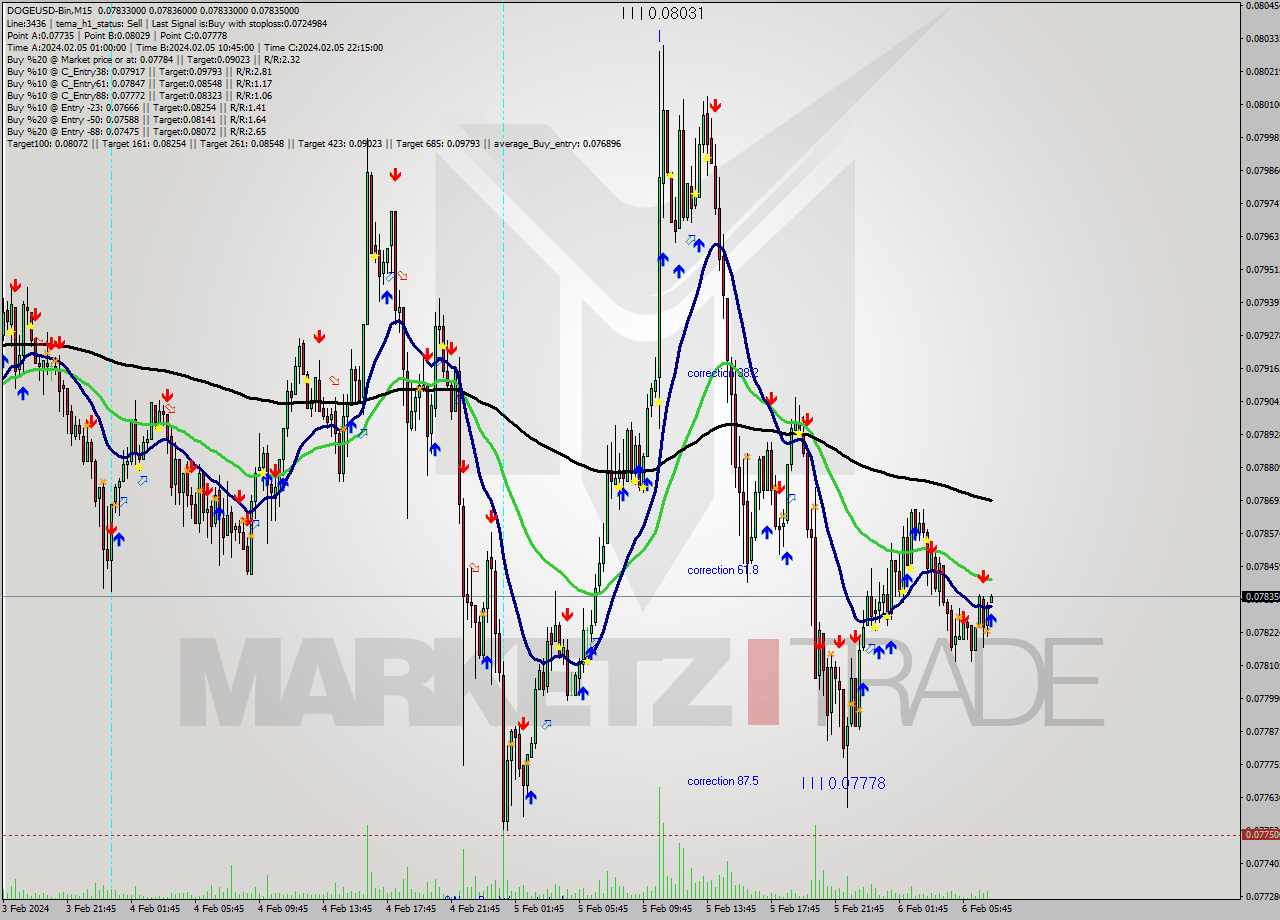Click the 'Target100: 0.08072' value
Viewport: 1280px width, 920px height.
click(x=46, y=143)
